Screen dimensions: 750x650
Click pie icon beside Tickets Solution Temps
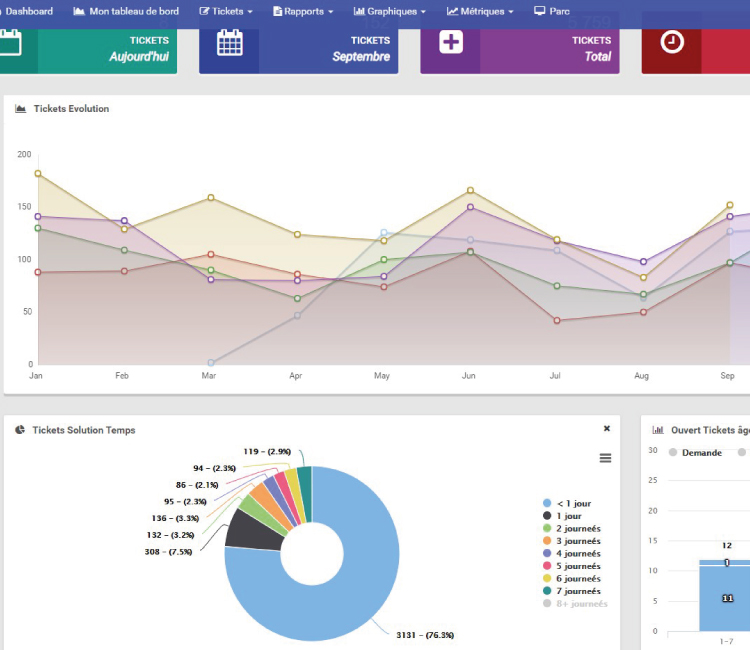tap(20, 430)
